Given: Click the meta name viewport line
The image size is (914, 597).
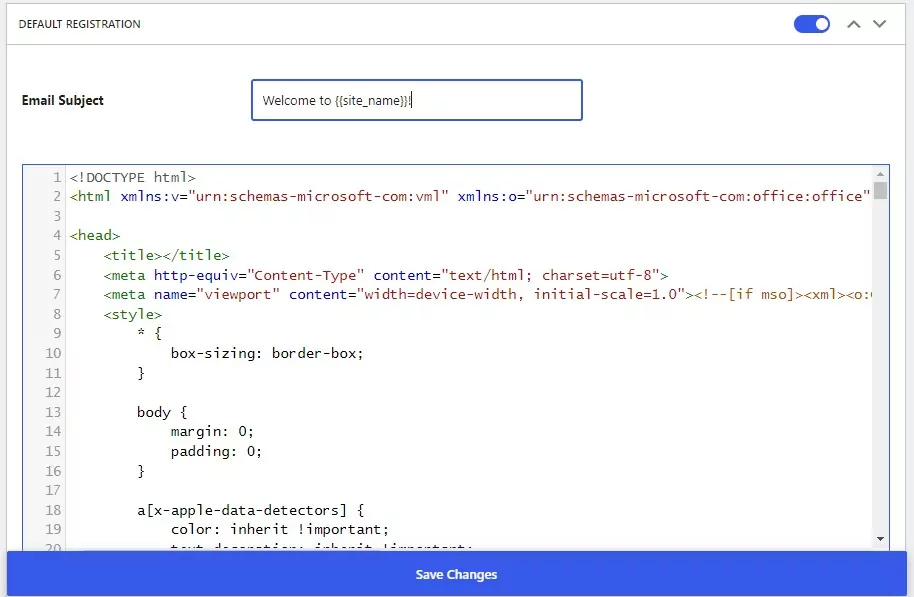Looking at the screenshot, I should tap(487, 294).
